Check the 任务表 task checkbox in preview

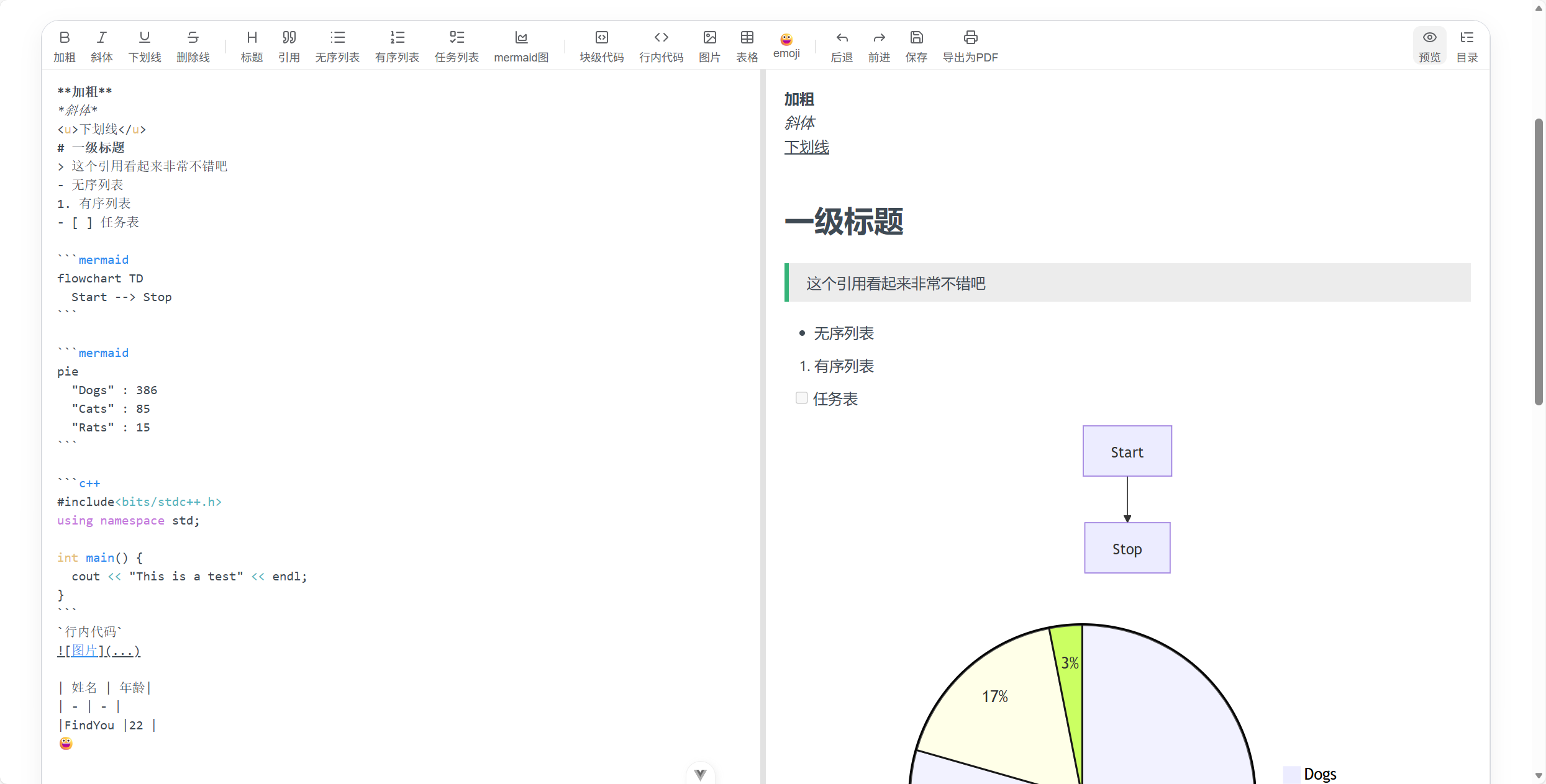[801, 398]
